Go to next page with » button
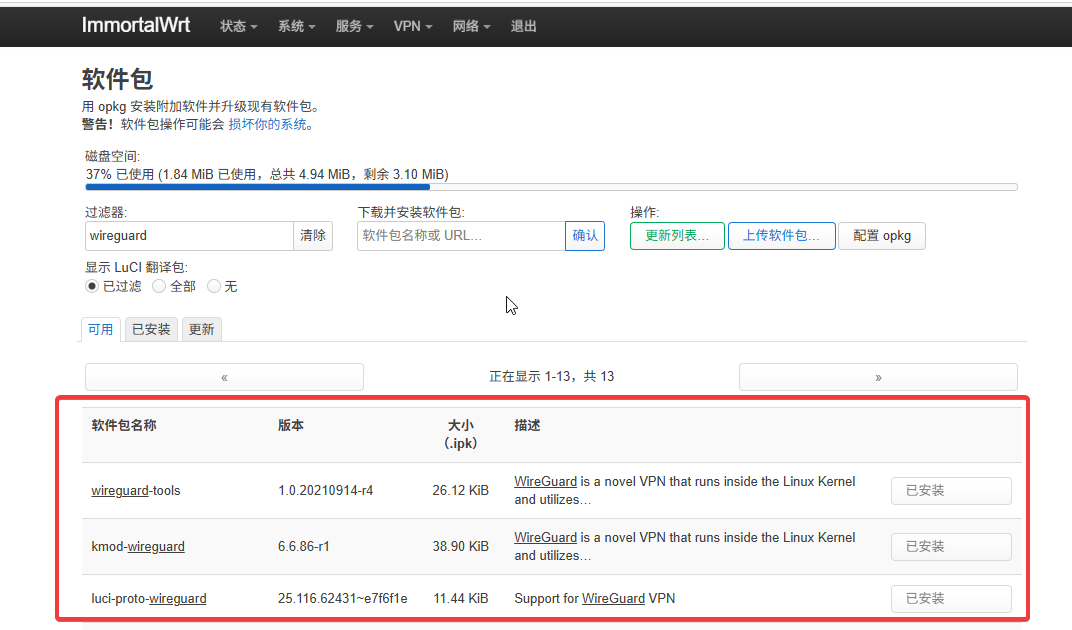Image resolution: width=1072 pixels, height=630 pixels. point(879,377)
